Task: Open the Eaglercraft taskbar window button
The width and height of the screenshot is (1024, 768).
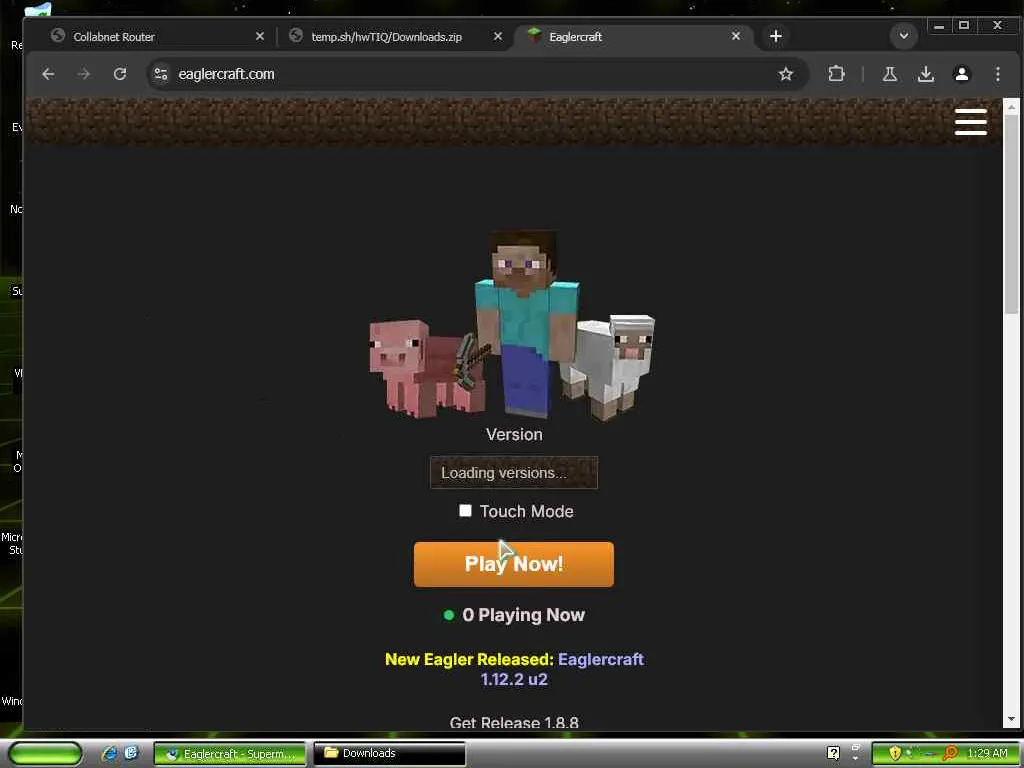Action: (230, 754)
